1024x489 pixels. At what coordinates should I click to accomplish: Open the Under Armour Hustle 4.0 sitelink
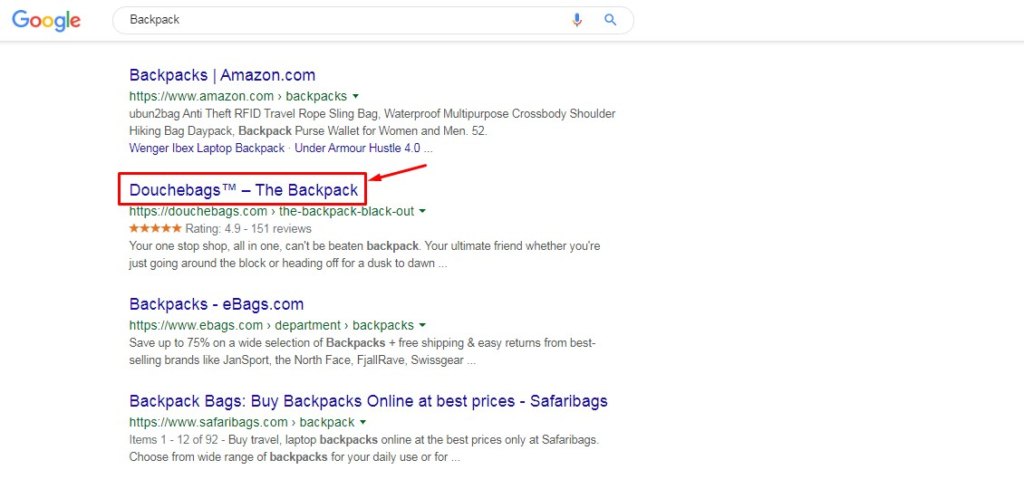tap(357, 148)
